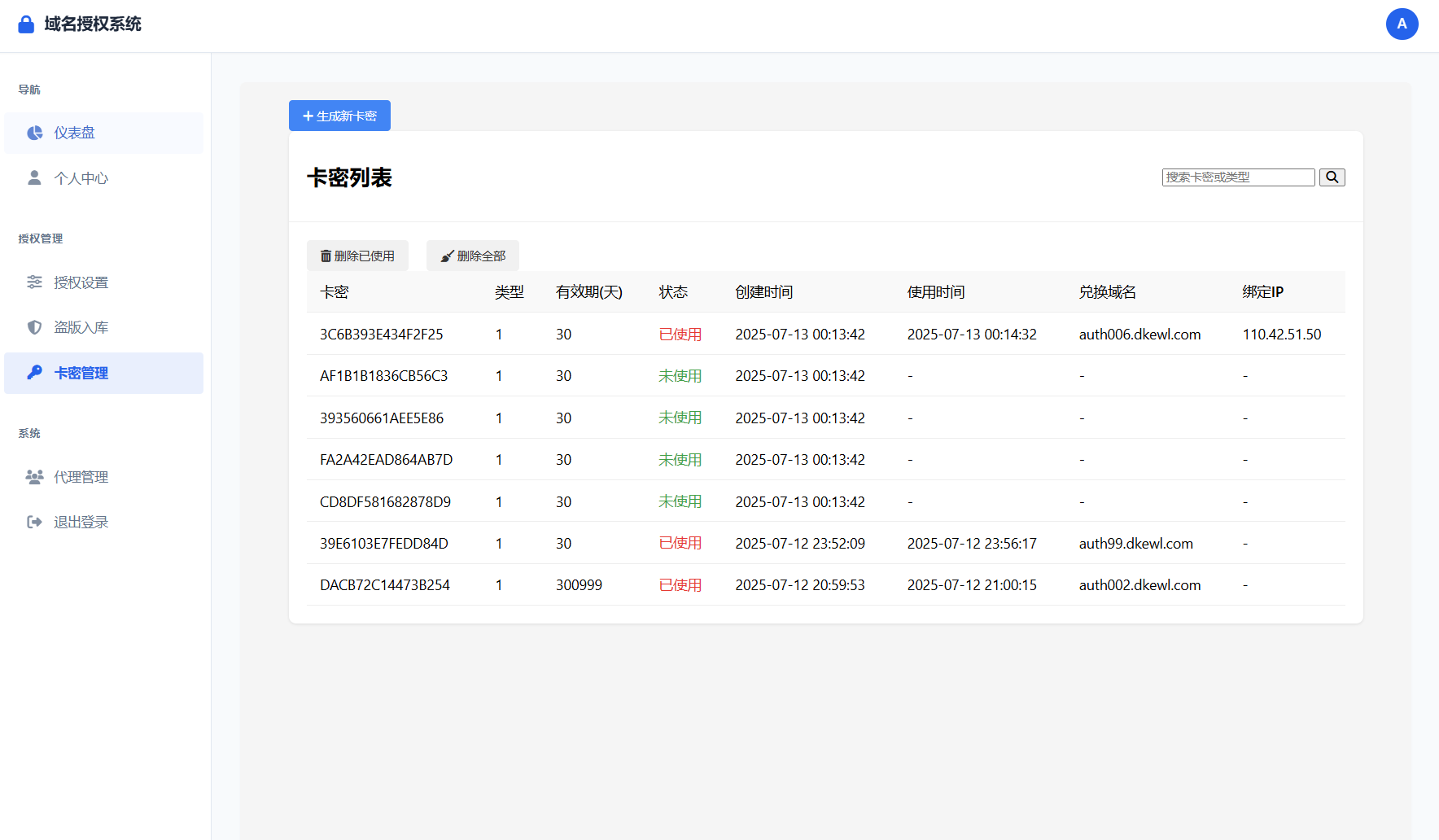The width and height of the screenshot is (1439, 840).
Task: Click the blue lock logo icon
Action: [x=26, y=24]
